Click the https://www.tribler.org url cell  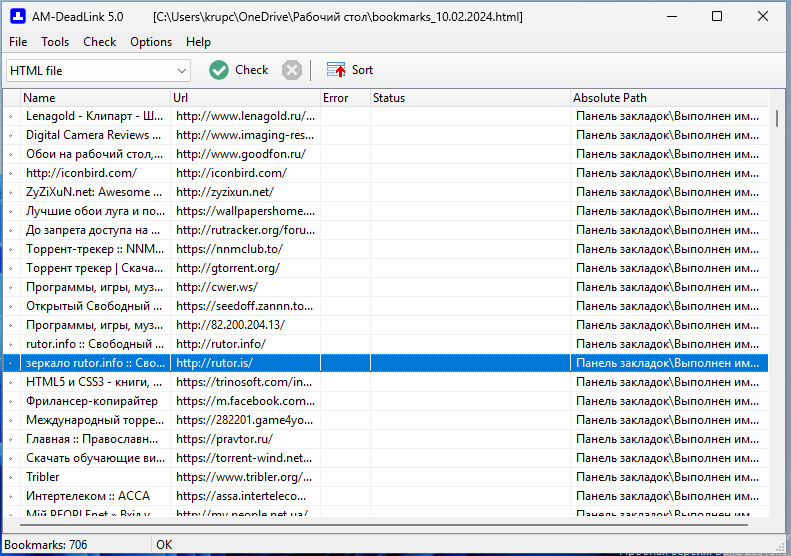(x=245, y=477)
